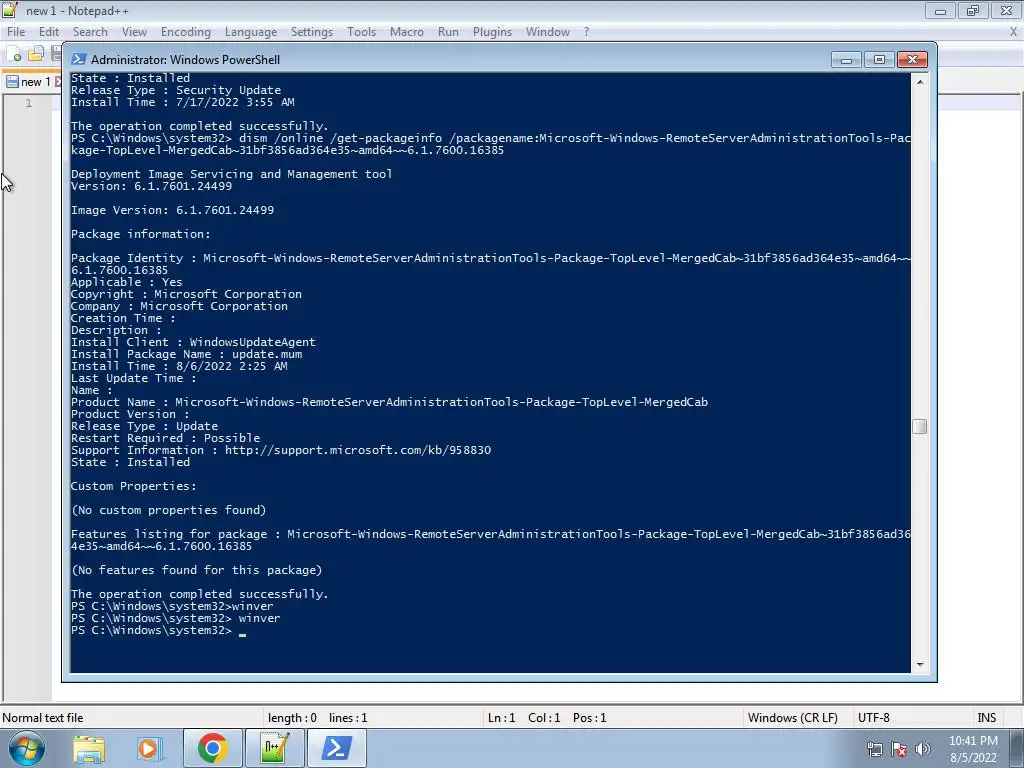
Task: Switch to Notepad++ on the taskbar
Action: pyautogui.click(x=274, y=748)
